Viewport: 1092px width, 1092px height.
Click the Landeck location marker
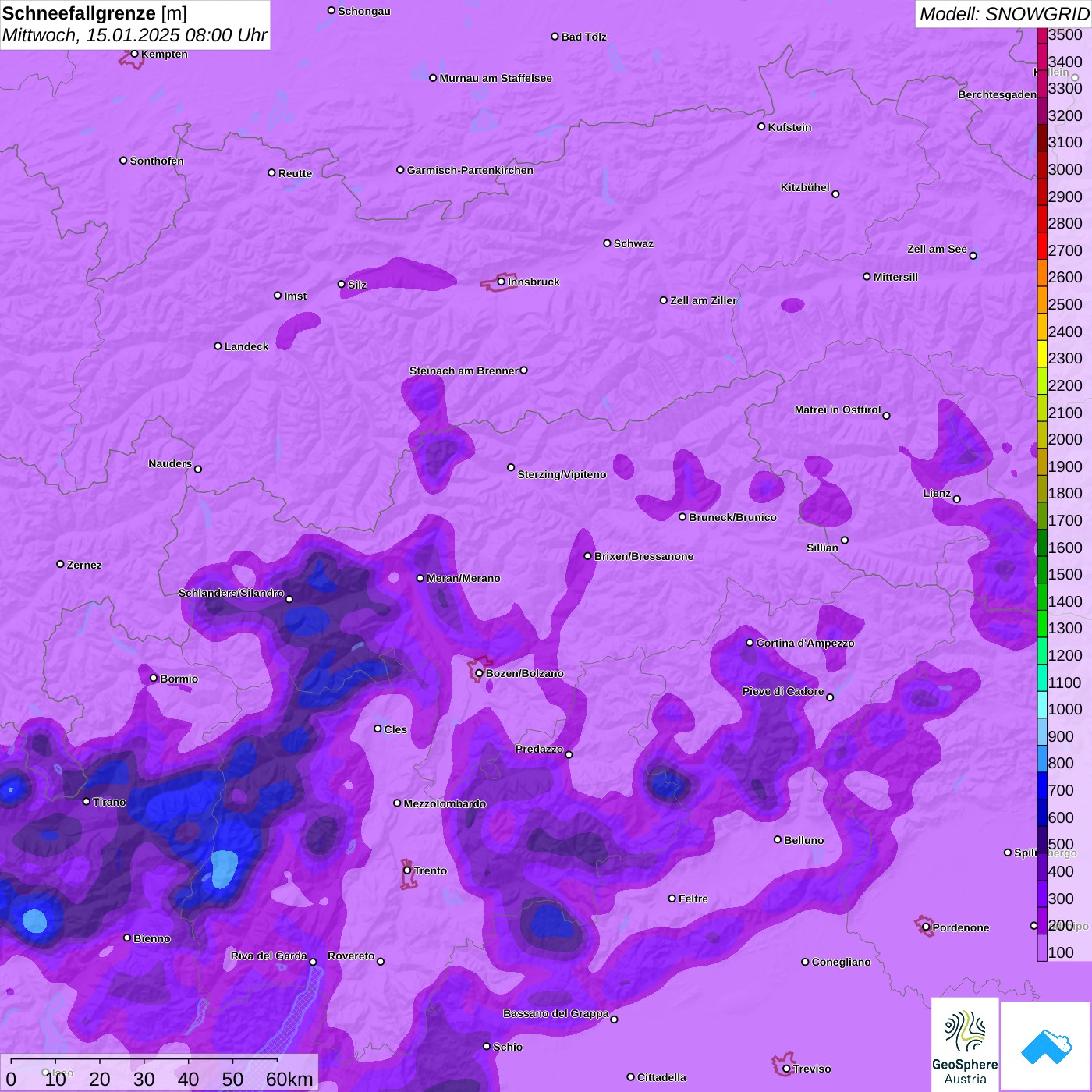click(218, 346)
